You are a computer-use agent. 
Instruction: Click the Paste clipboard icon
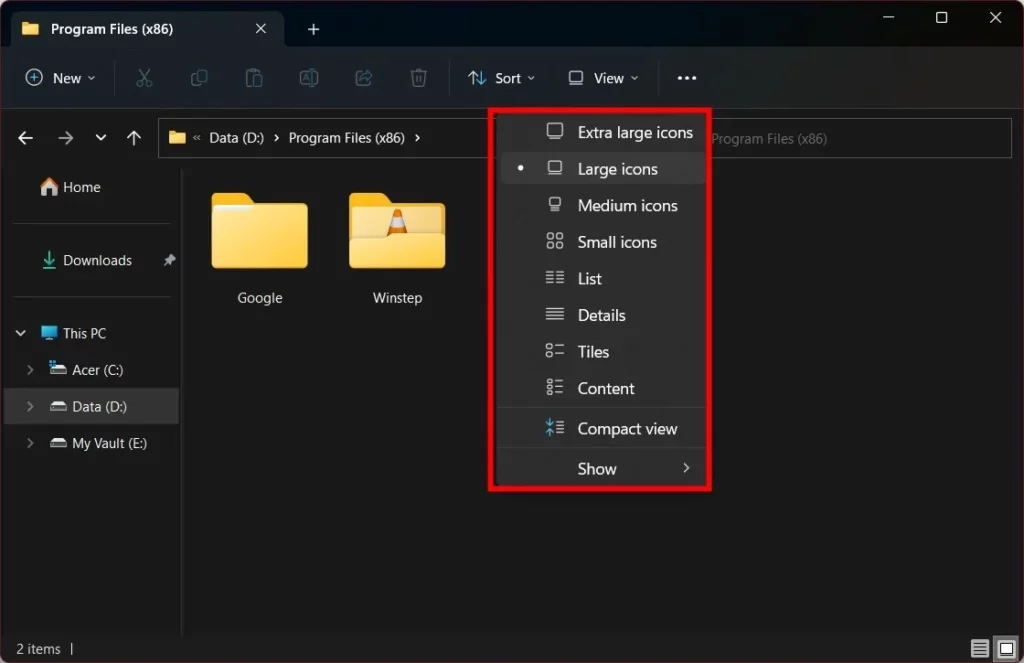pos(254,78)
